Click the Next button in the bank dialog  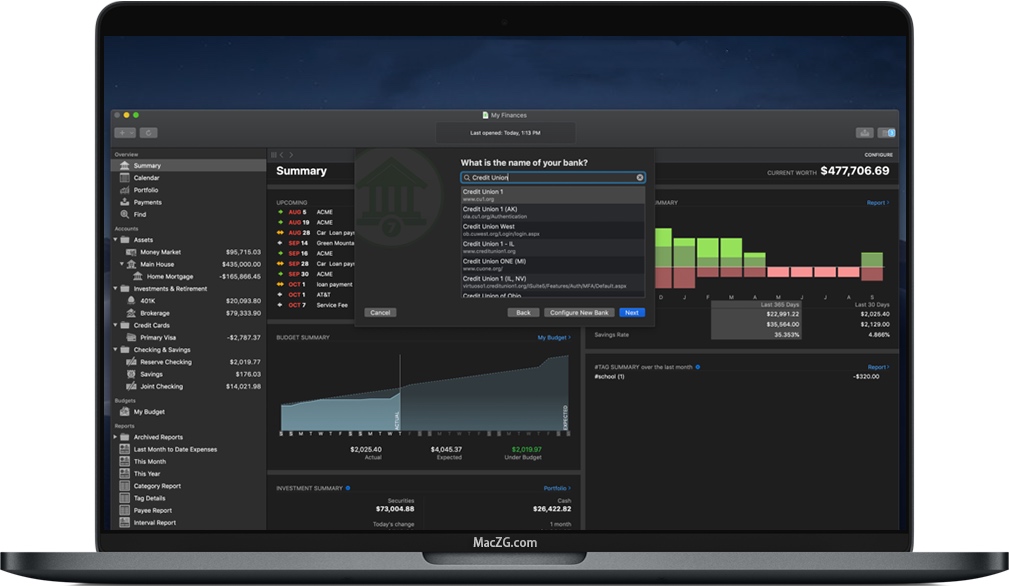pyautogui.click(x=631, y=312)
